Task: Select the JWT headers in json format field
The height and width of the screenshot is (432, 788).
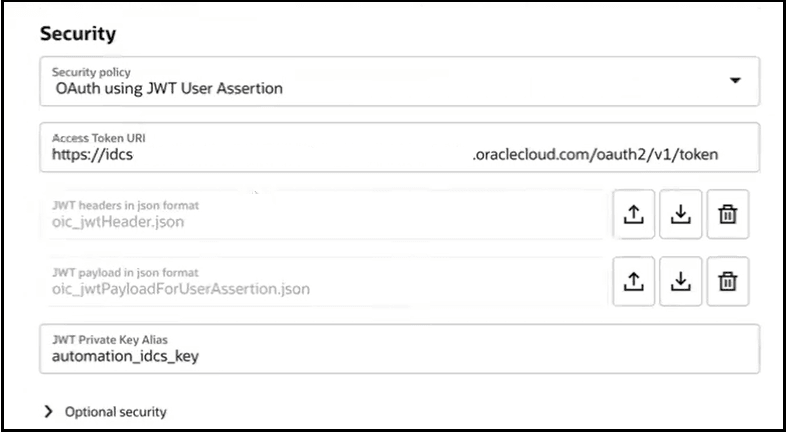Action: (322, 214)
